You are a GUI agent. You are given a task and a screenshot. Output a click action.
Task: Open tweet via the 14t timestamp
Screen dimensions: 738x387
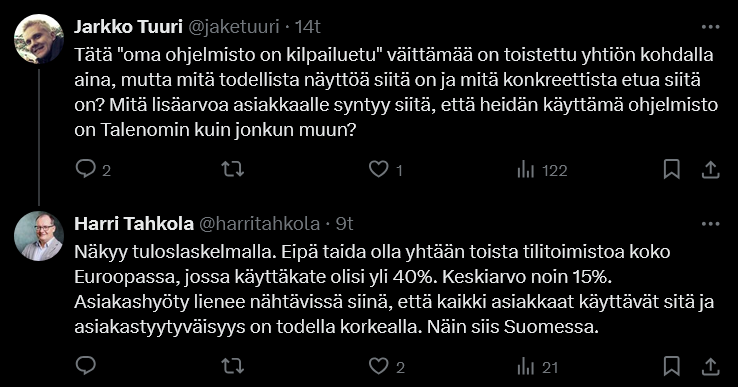tap(308, 27)
